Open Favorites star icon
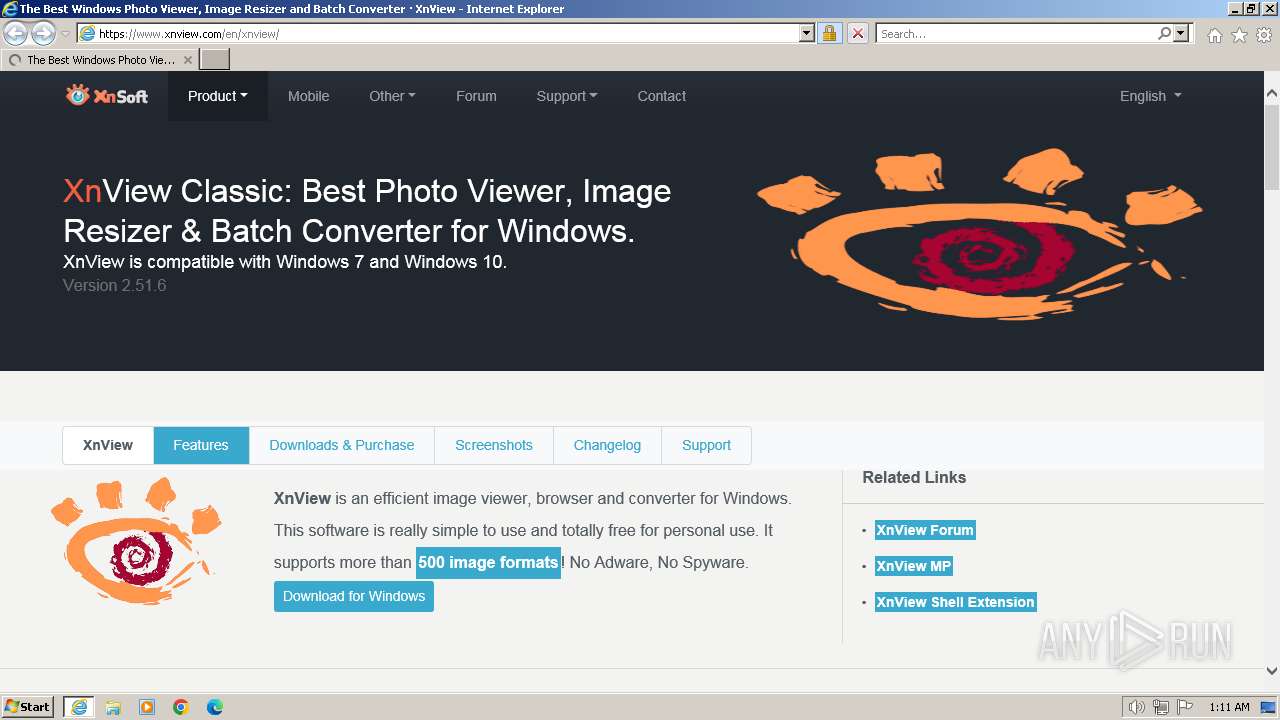This screenshot has width=1280, height=720. tap(1239, 35)
